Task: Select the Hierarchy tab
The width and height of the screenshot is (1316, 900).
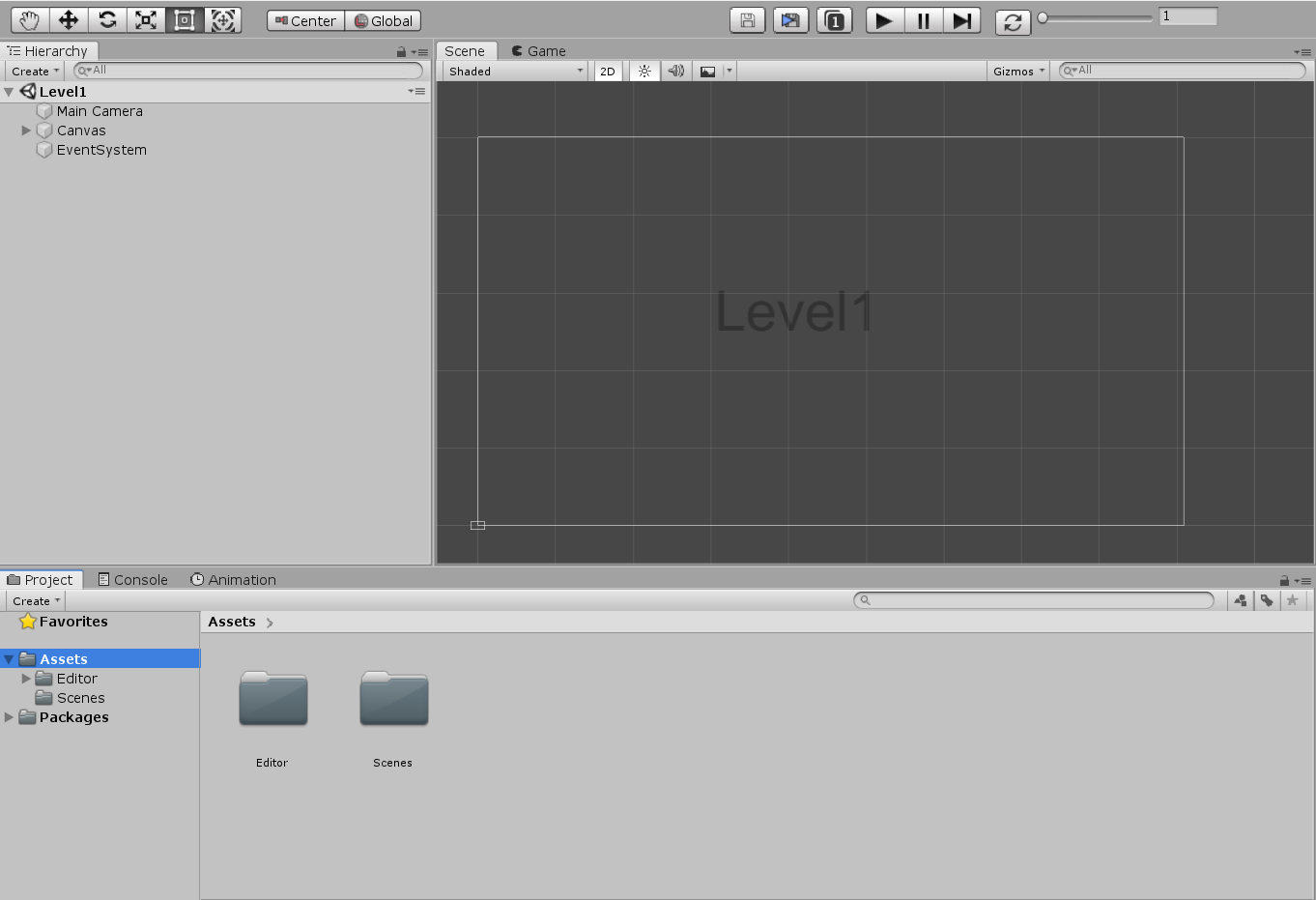Action: point(48,51)
